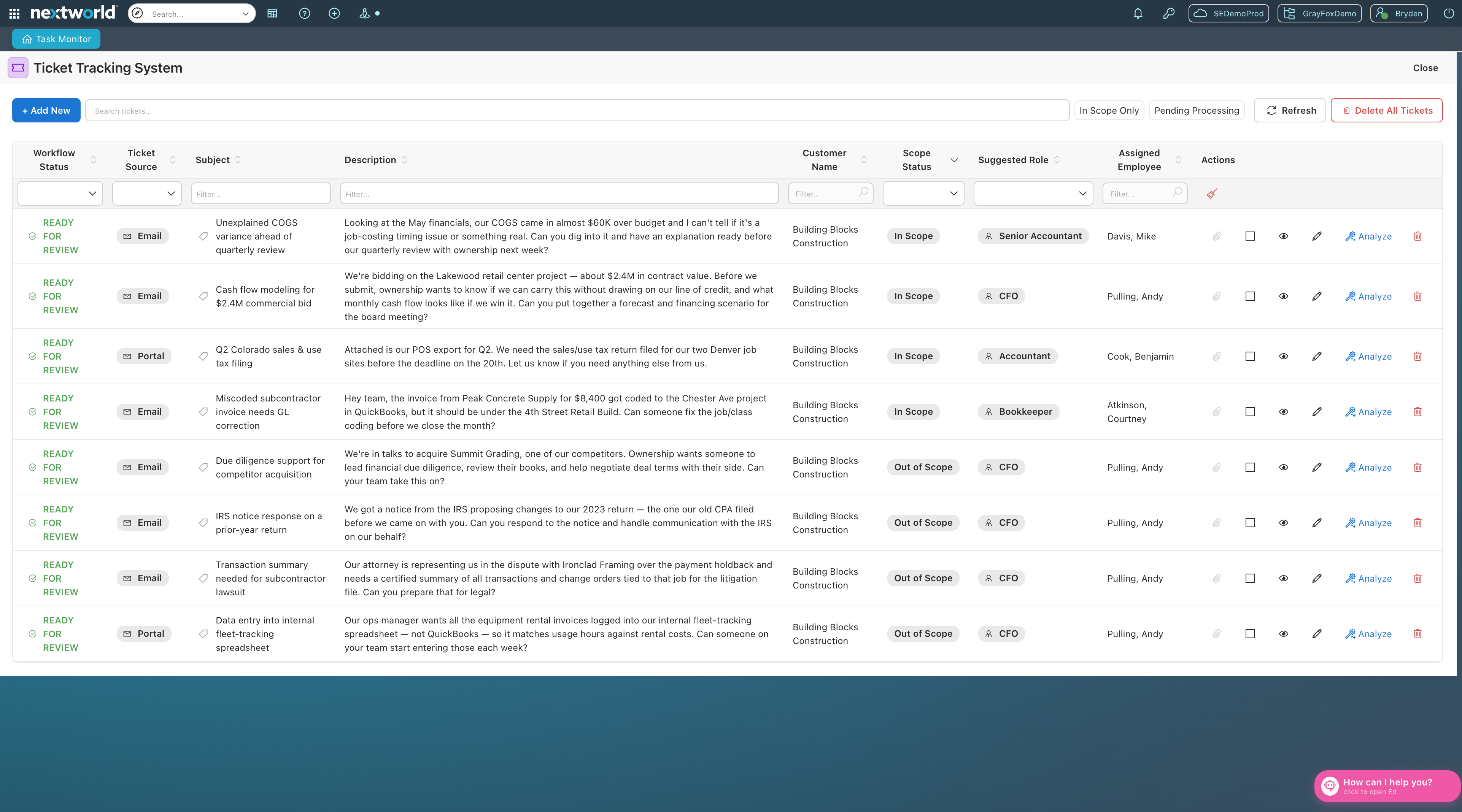Click the power icon at top right
1462x812 pixels.
[1448, 13]
